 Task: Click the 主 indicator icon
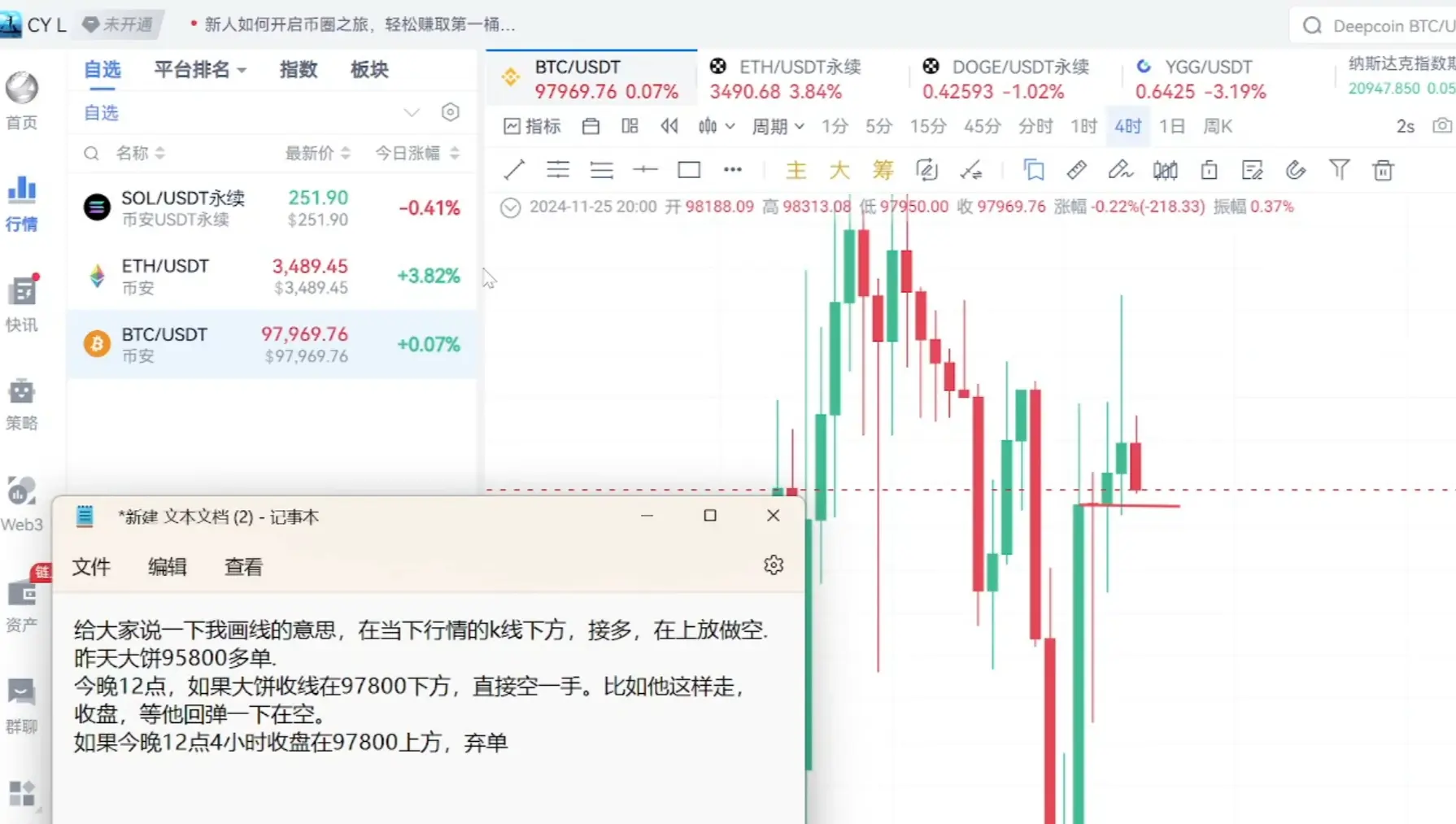coord(796,170)
